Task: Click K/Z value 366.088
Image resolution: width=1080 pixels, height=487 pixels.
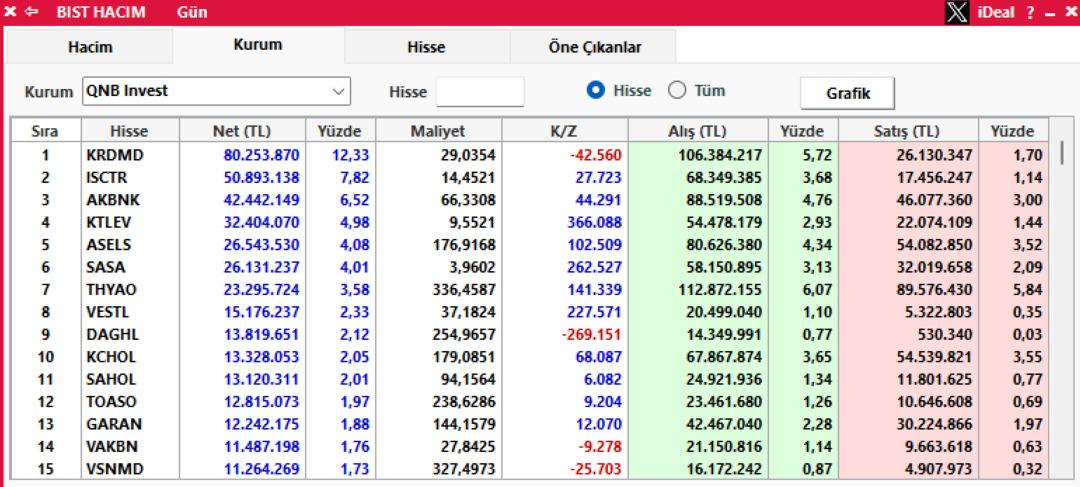Action: pyautogui.click(x=594, y=222)
